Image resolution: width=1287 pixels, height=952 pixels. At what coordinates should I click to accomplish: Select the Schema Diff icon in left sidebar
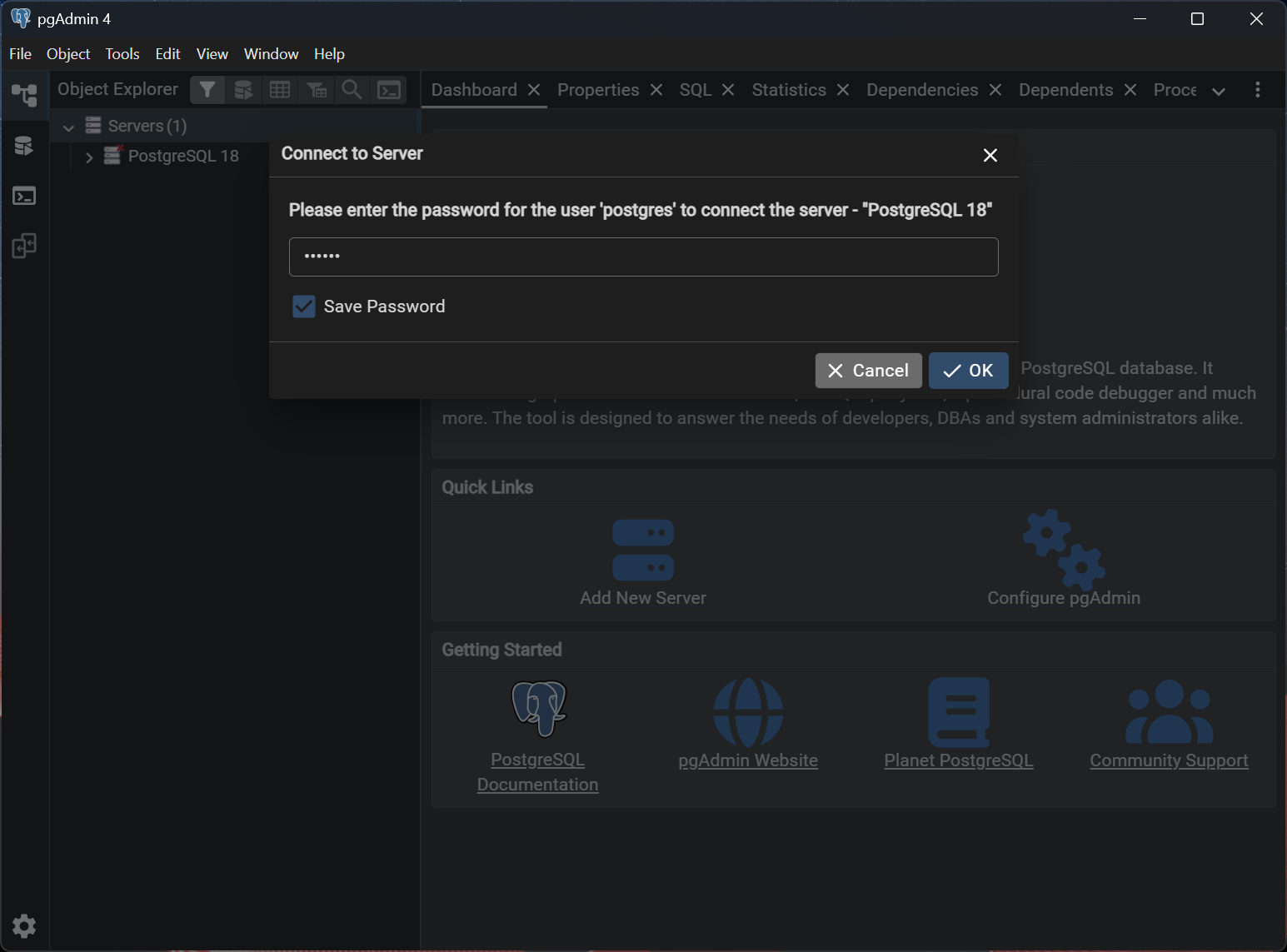click(24, 246)
